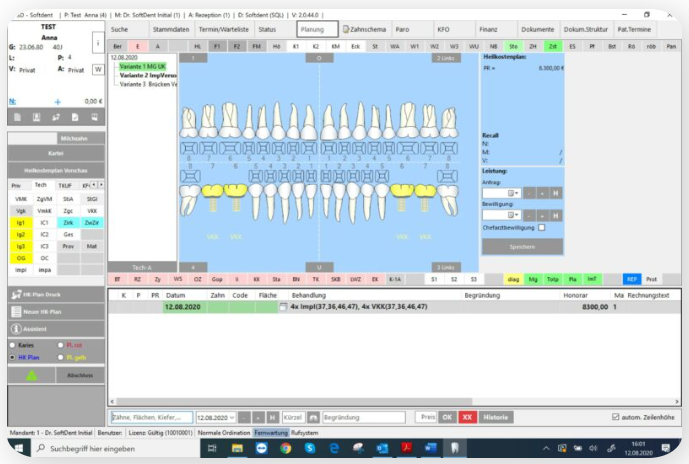689x464 pixels.
Task: Click the checked note icon in patient toolbar
Action: [75, 117]
